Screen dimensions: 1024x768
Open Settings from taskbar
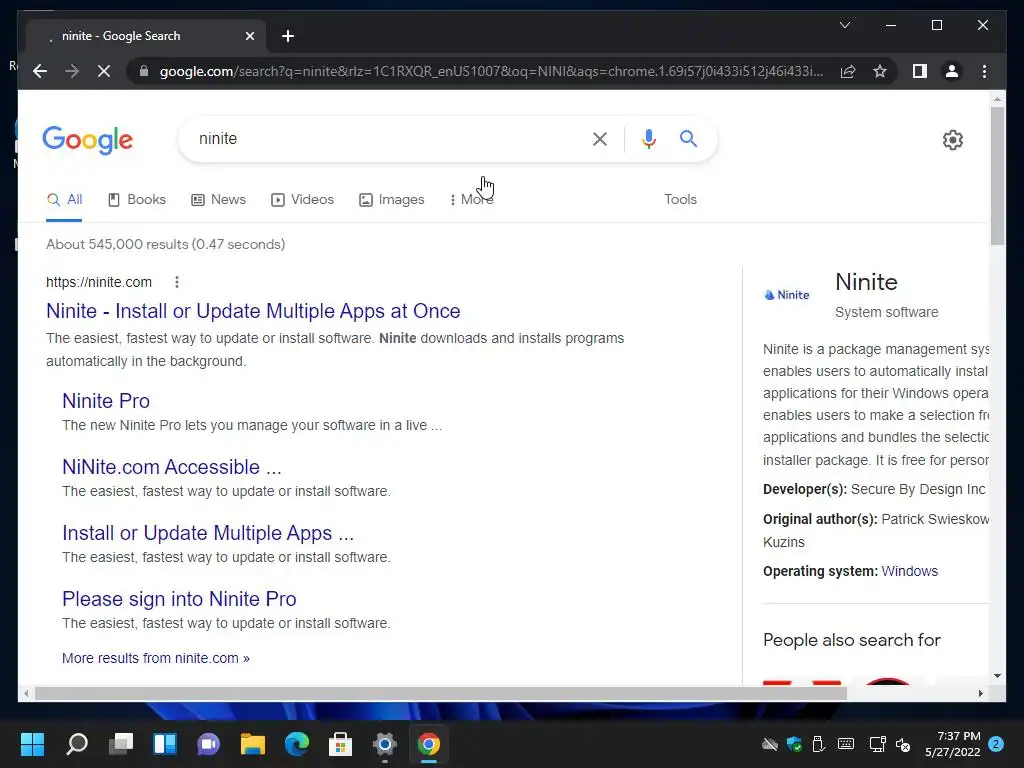tap(385, 744)
